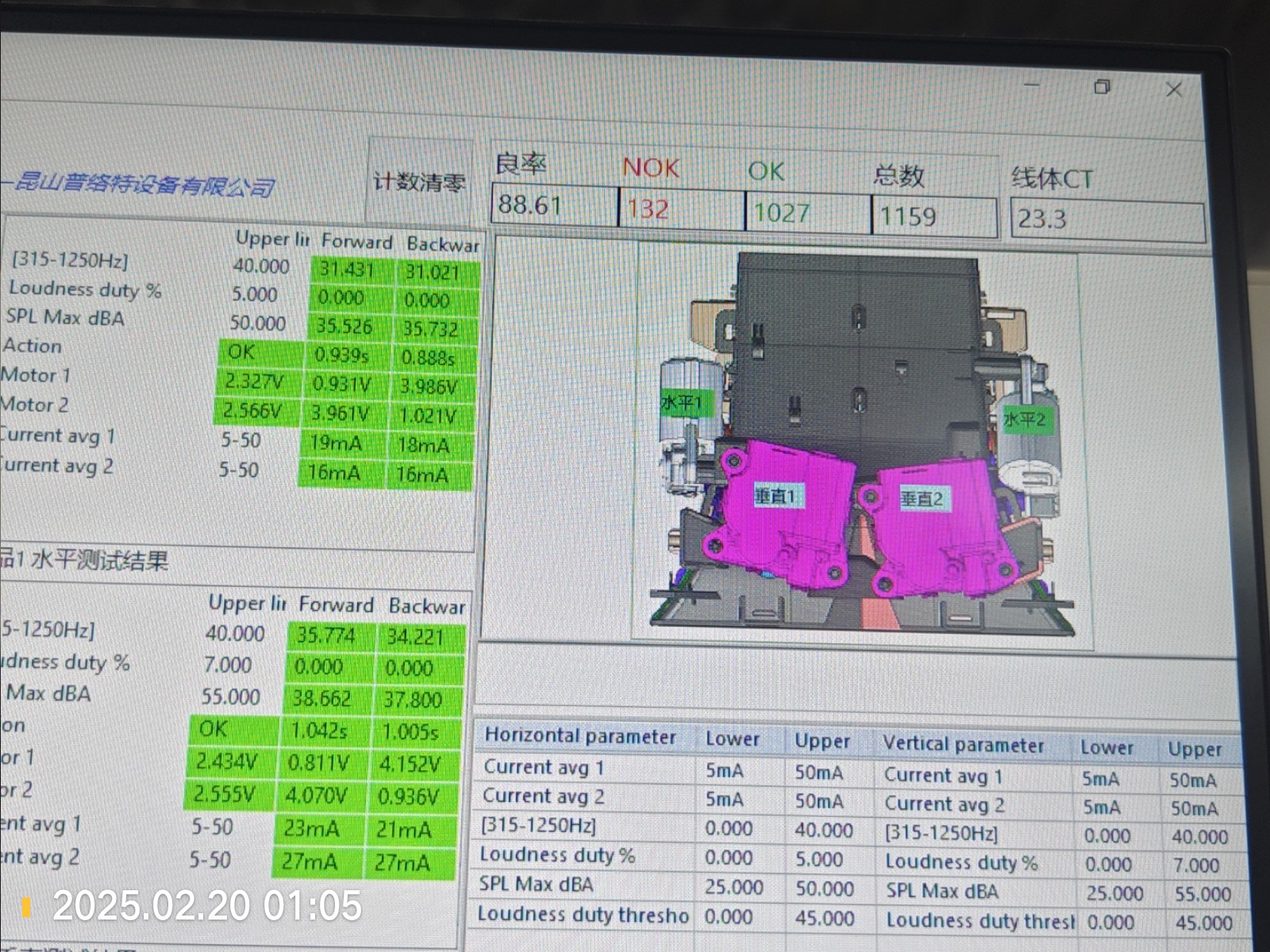1270x952 pixels.
Task: Click the 计数清零 reset count button
Action: coord(419,182)
